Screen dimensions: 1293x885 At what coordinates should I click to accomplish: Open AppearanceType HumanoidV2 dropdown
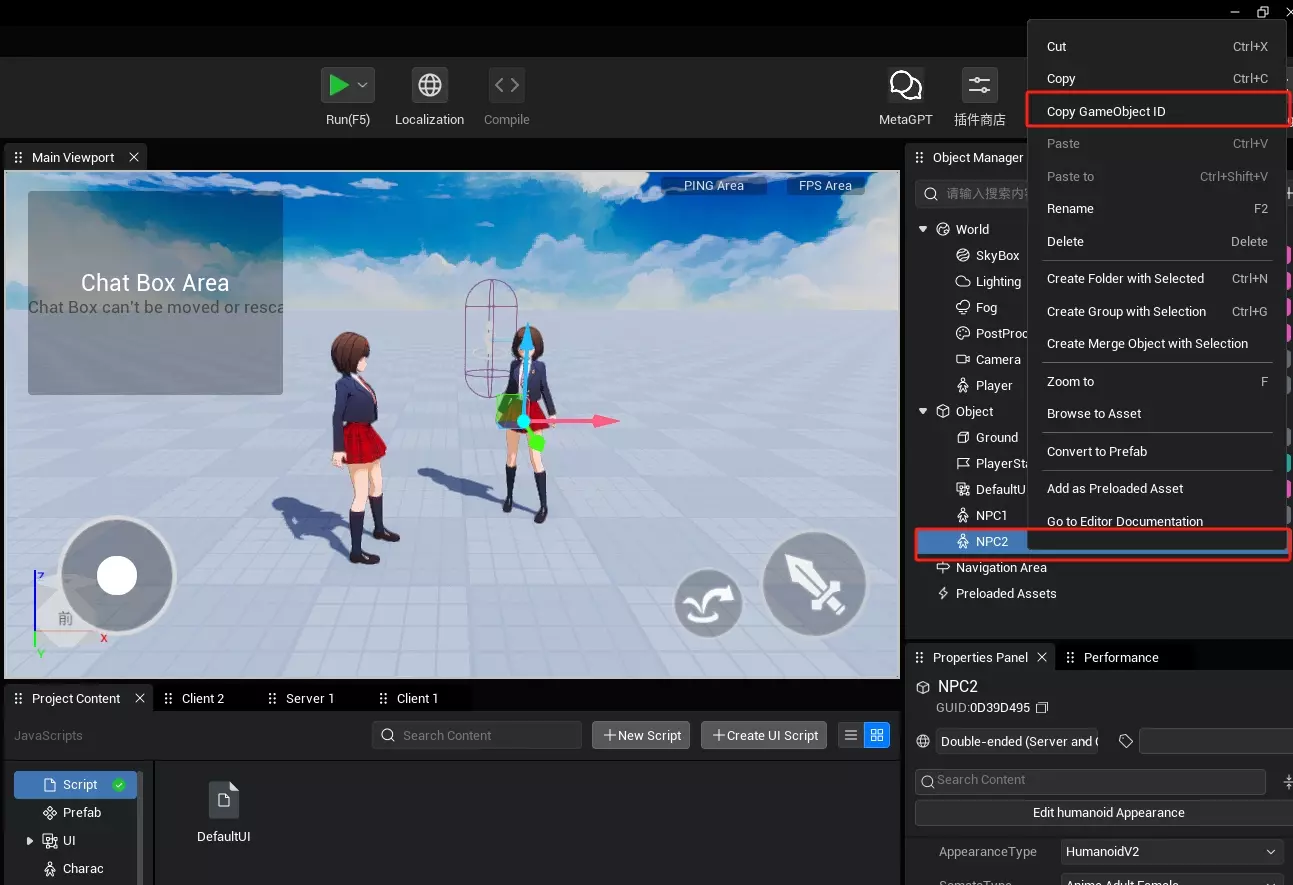point(1172,852)
